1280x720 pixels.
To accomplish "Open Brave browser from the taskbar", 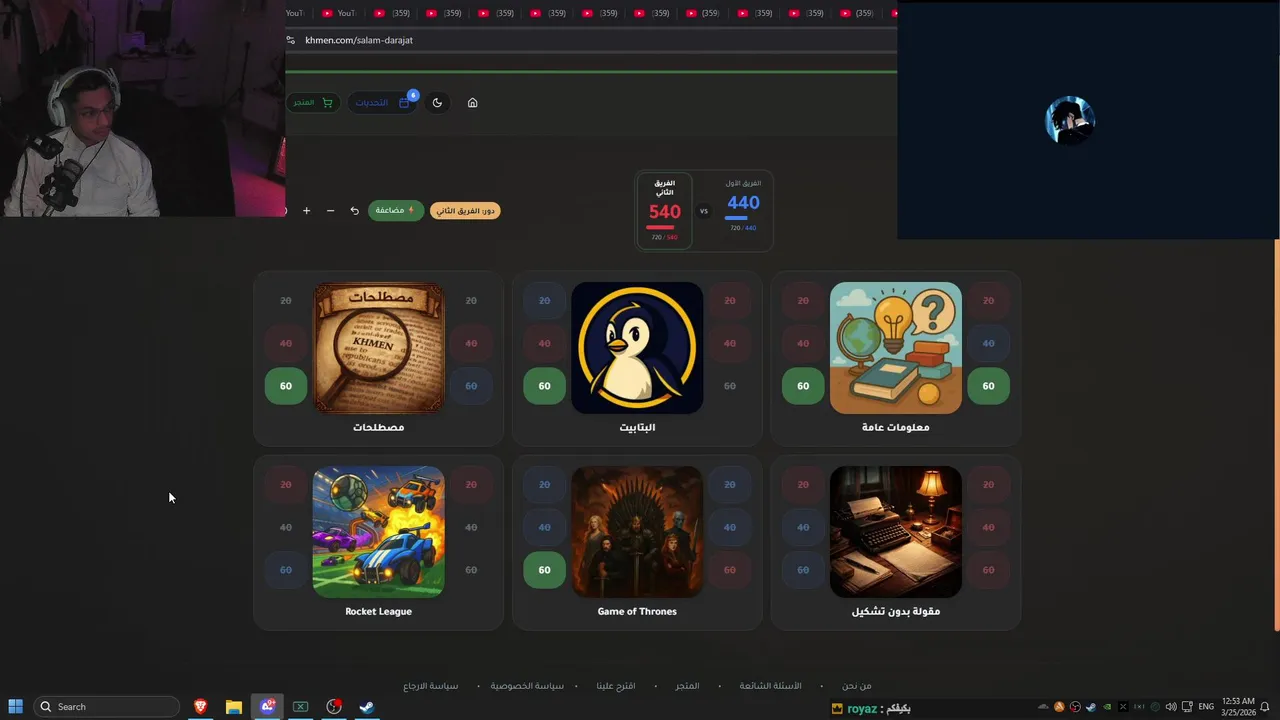I will point(200,707).
